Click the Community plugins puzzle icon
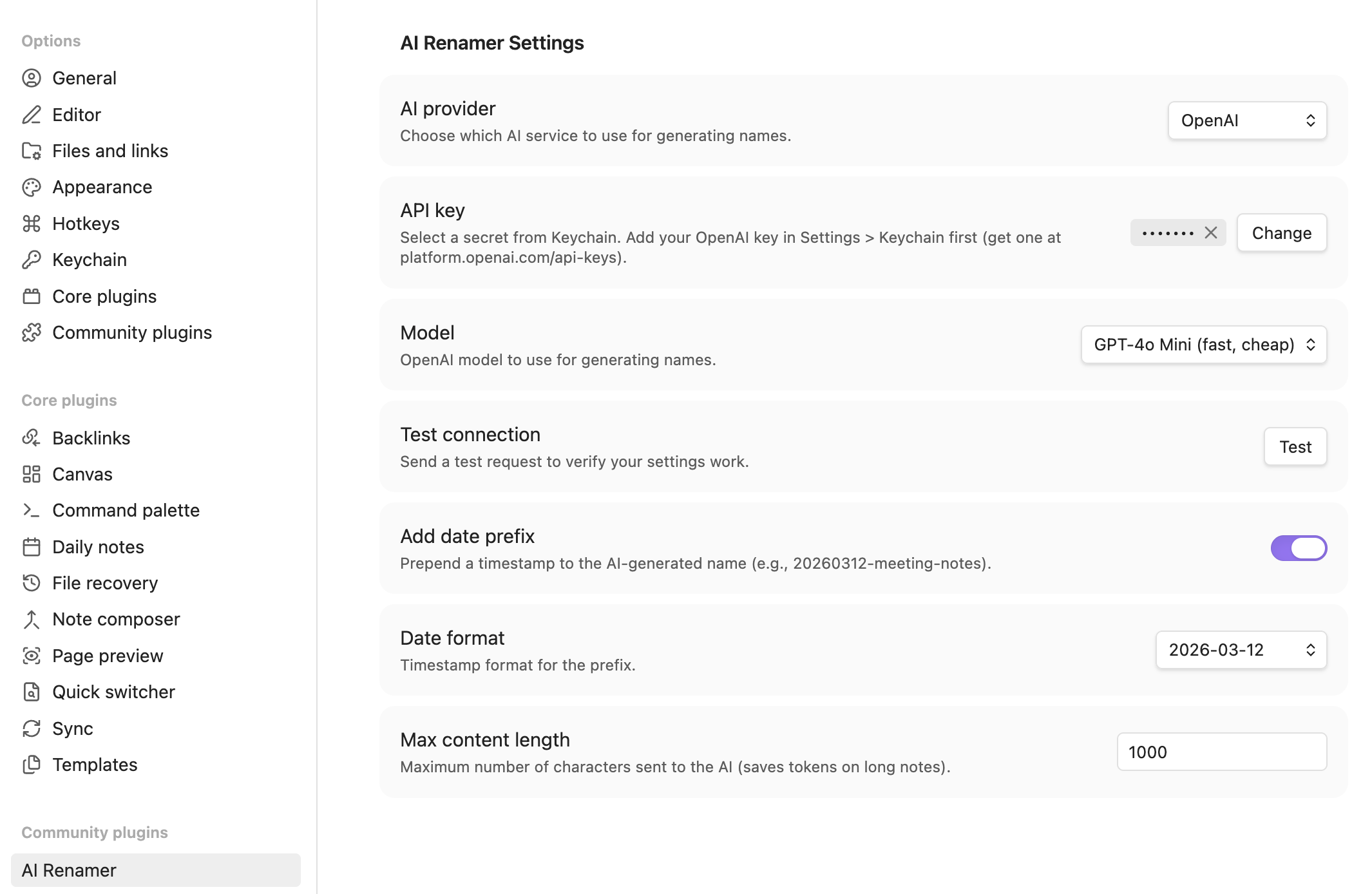1372x894 pixels. tap(32, 332)
